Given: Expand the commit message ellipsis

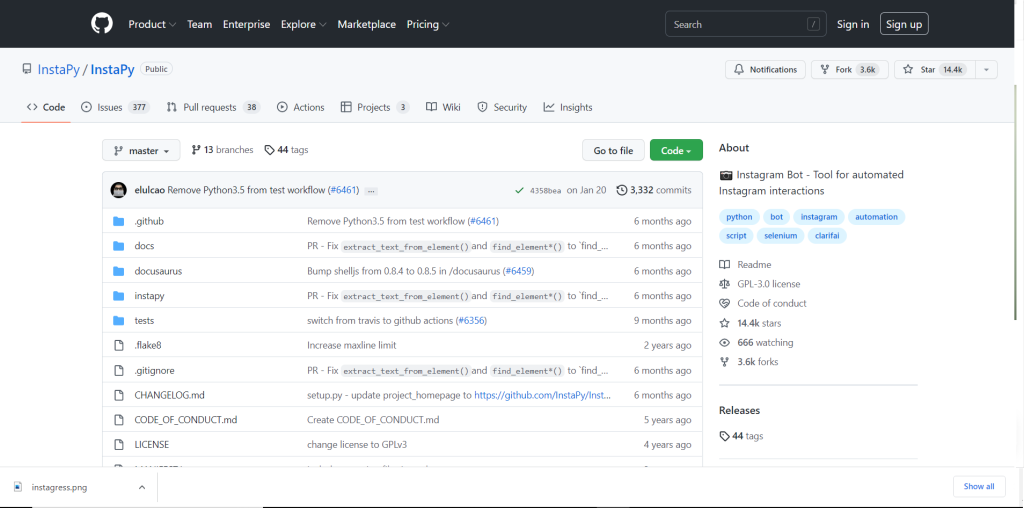Looking at the screenshot, I should [371, 190].
